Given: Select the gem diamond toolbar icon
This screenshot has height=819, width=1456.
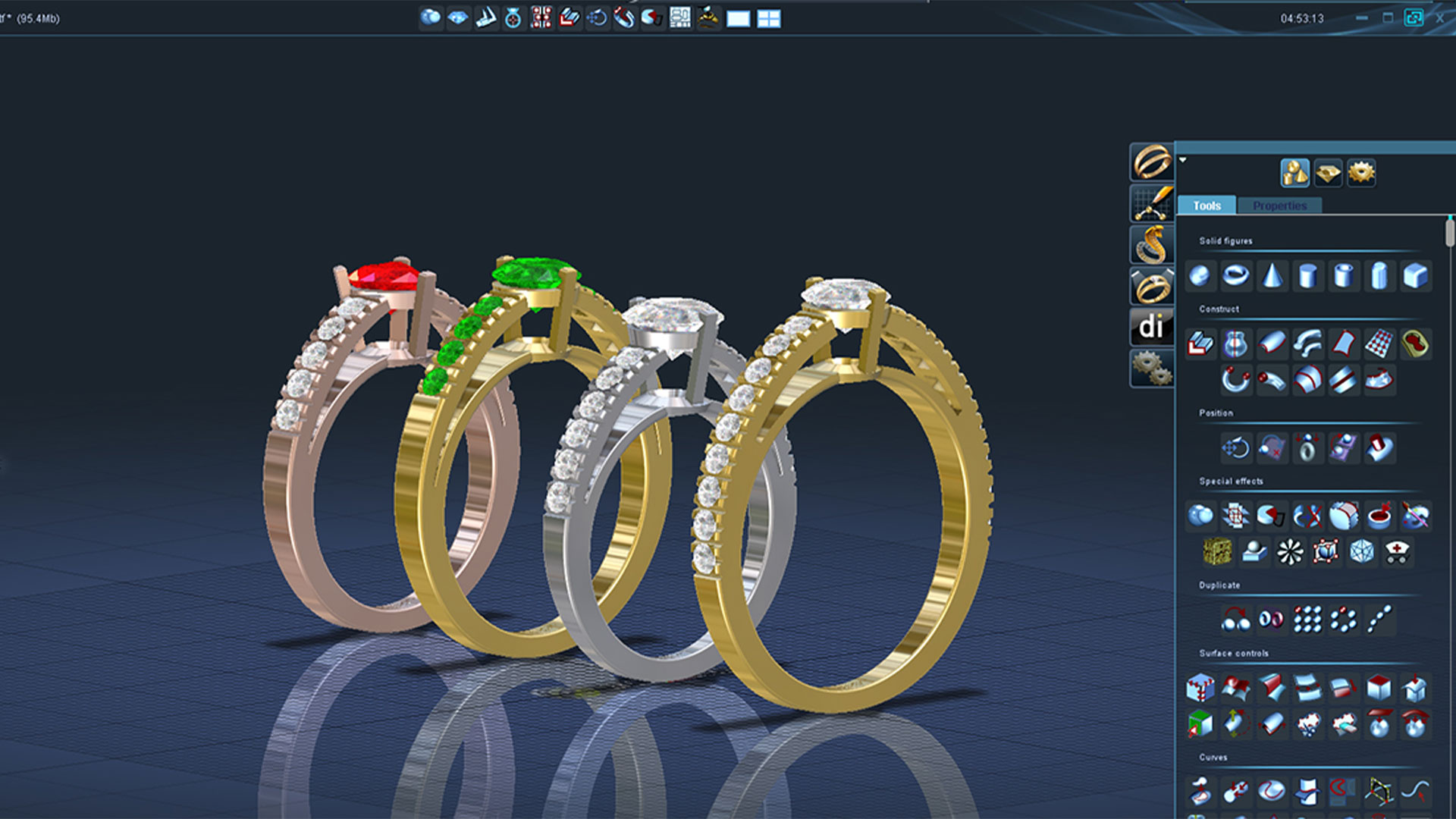Looking at the screenshot, I should (458, 18).
